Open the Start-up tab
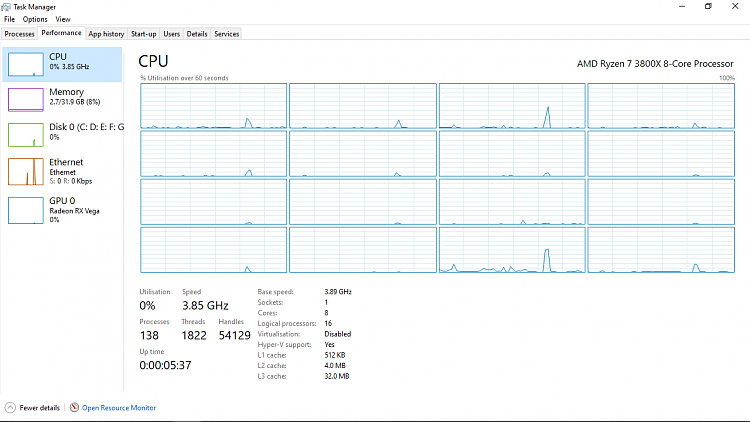The height and width of the screenshot is (422, 750). [x=143, y=34]
